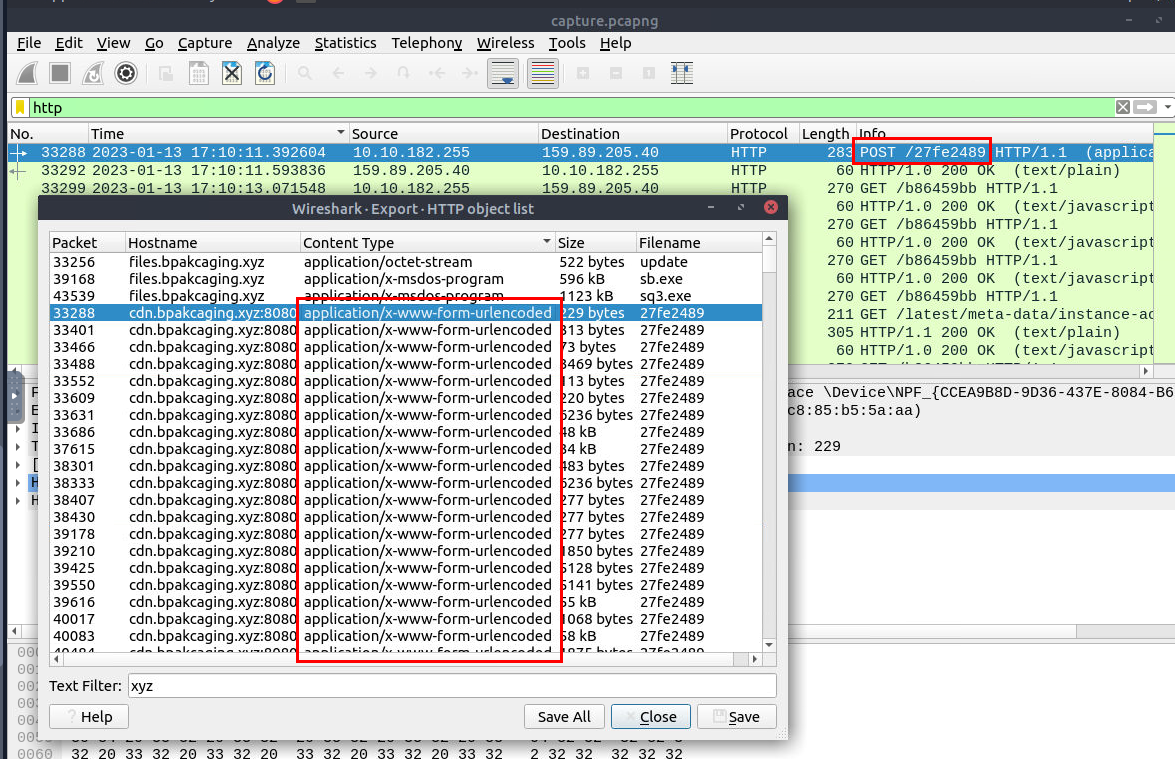Image resolution: width=1175 pixels, height=759 pixels.
Task: Restart the current capture
Action: pos(92,73)
